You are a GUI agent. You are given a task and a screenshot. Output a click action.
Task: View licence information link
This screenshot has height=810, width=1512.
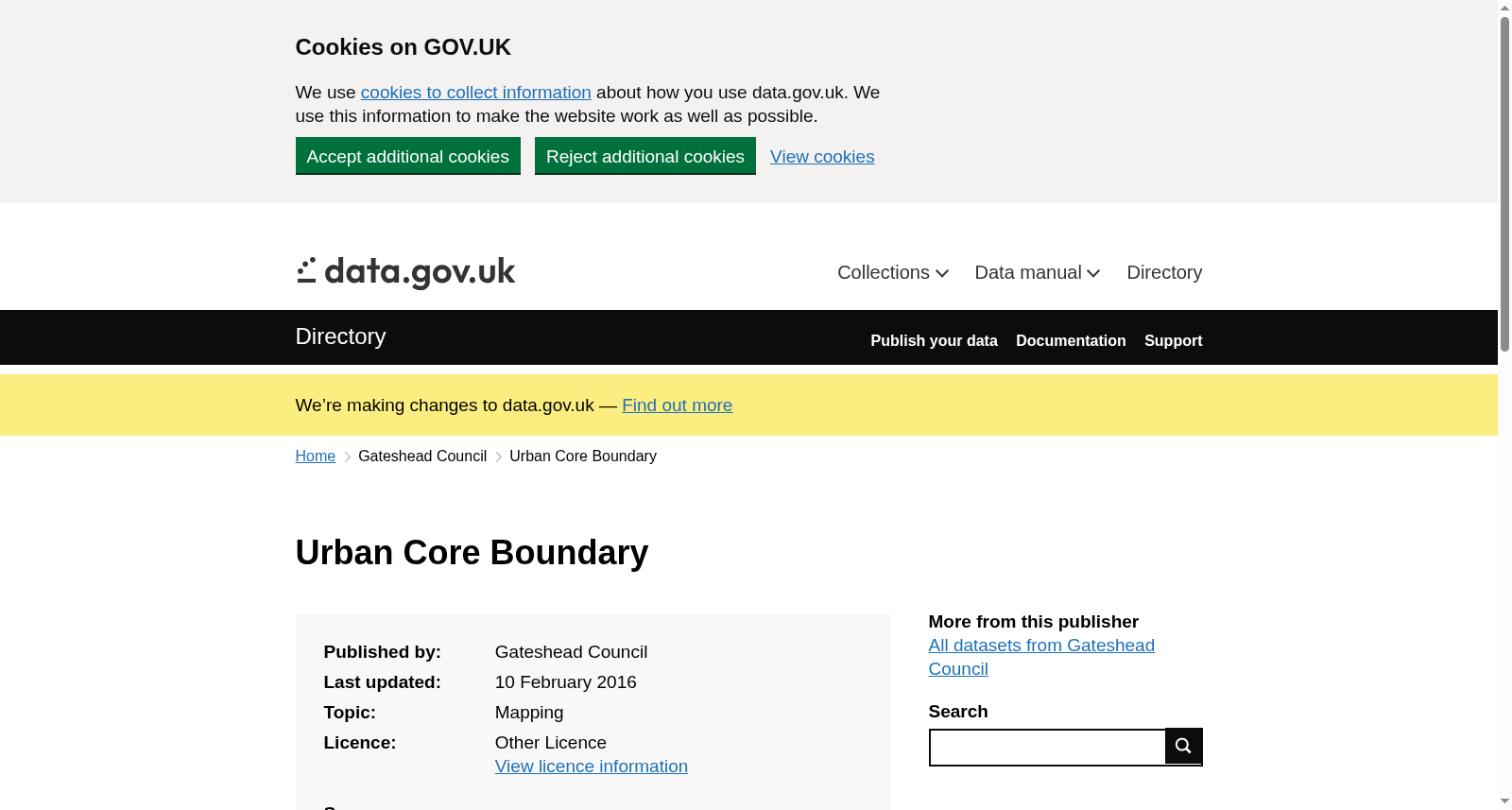592,767
